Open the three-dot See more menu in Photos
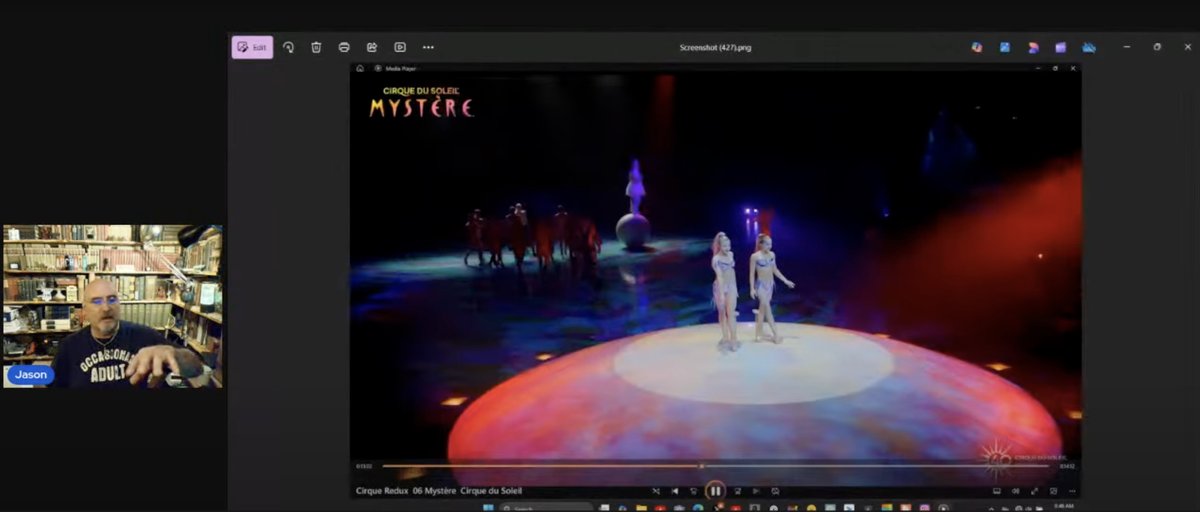This screenshot has height=512, width=1200. (428, 47)
